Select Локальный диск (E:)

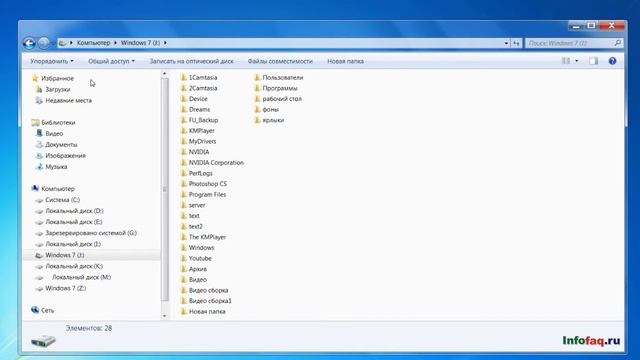74,222
